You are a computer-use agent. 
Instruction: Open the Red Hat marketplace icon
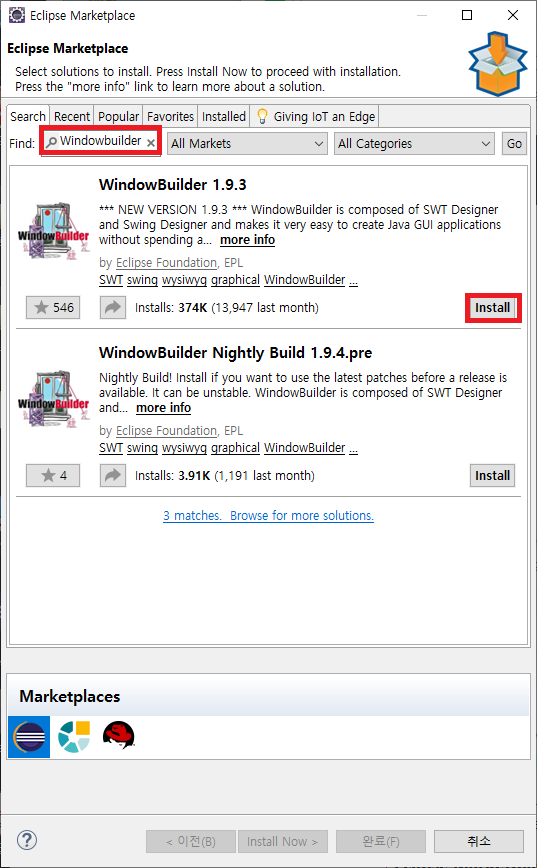118,735
